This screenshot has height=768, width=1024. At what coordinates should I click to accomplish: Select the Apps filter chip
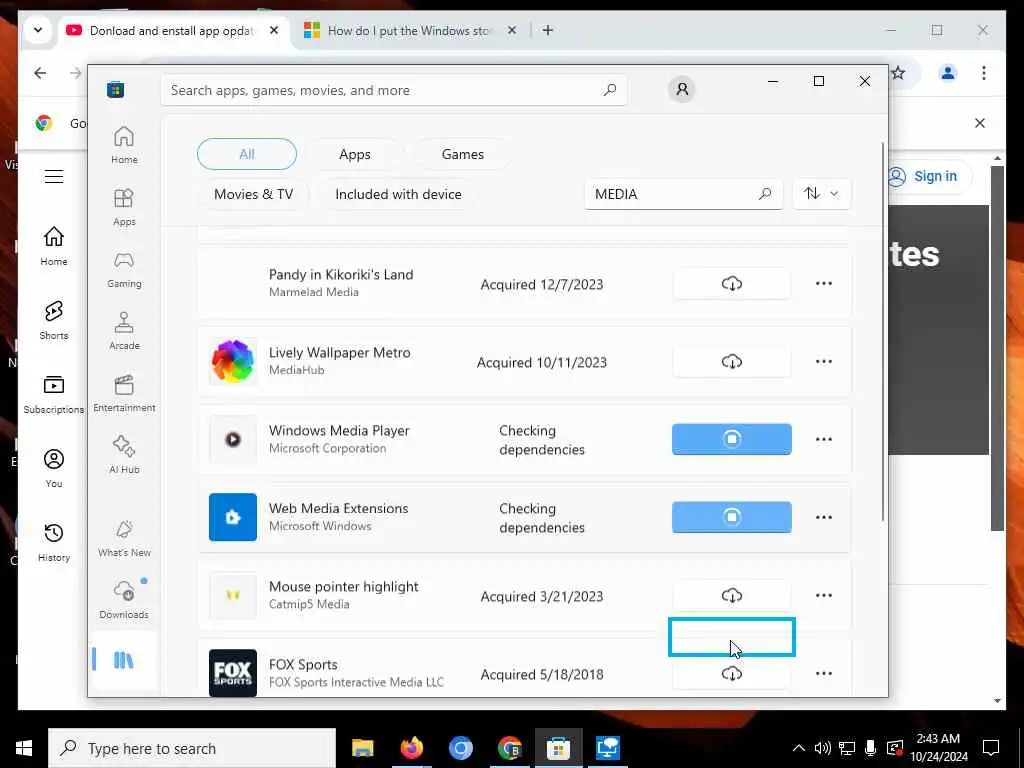click(x=355, y=154)
